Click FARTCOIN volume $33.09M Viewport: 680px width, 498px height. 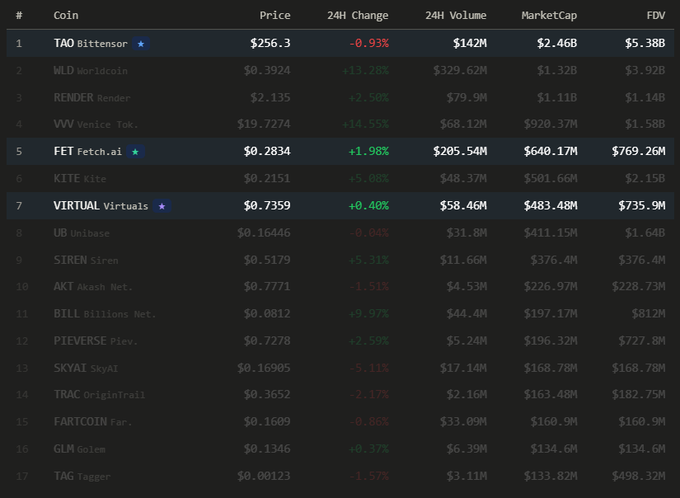click(x=463, y=422)
